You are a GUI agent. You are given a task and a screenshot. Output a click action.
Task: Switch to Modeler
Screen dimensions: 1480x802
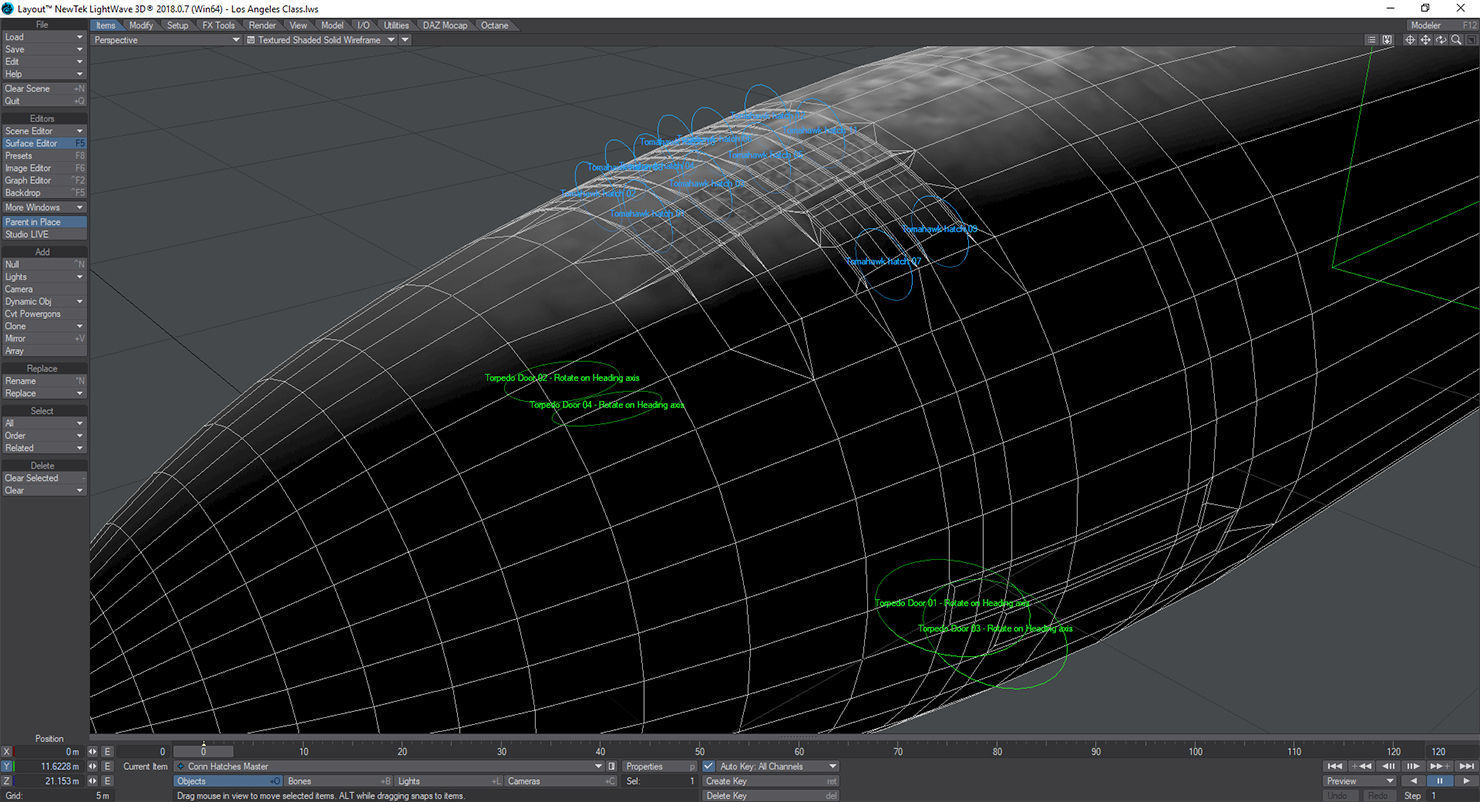pos(1442,25)
